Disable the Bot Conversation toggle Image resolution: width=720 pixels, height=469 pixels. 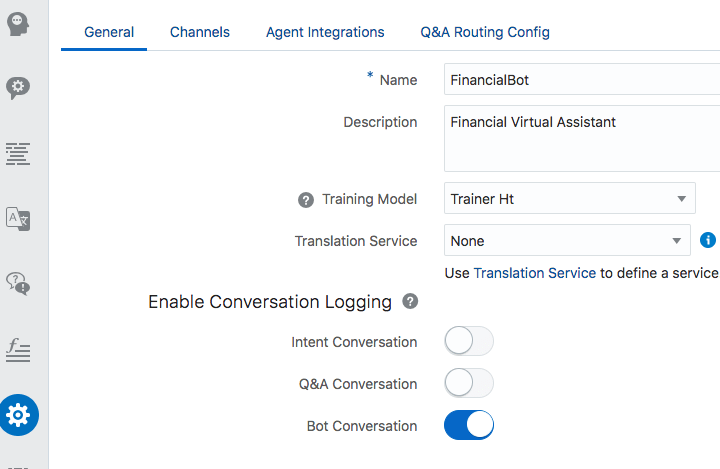(x=469, y=426)
